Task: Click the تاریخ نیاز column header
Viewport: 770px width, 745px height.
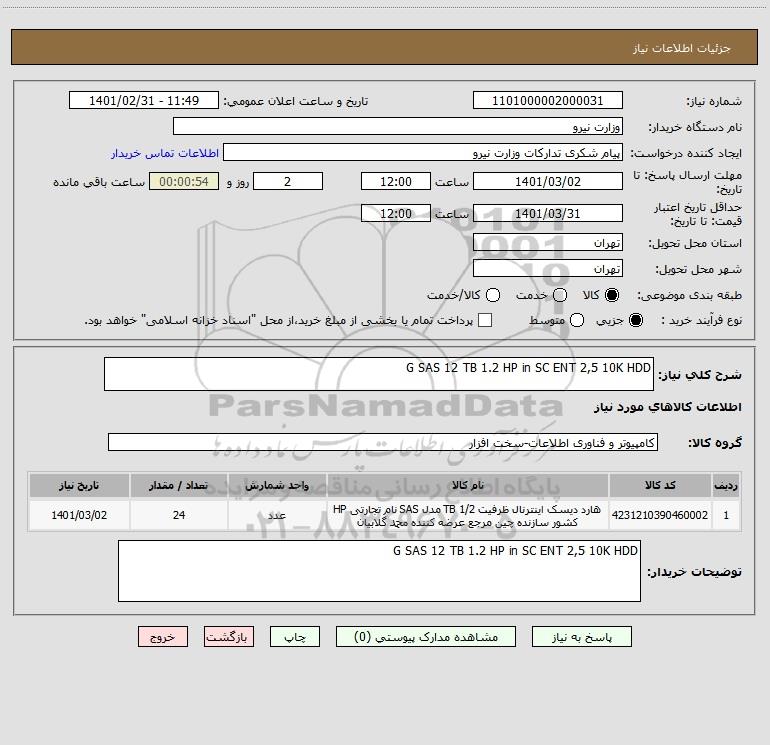Action: (x=79, y=486)
